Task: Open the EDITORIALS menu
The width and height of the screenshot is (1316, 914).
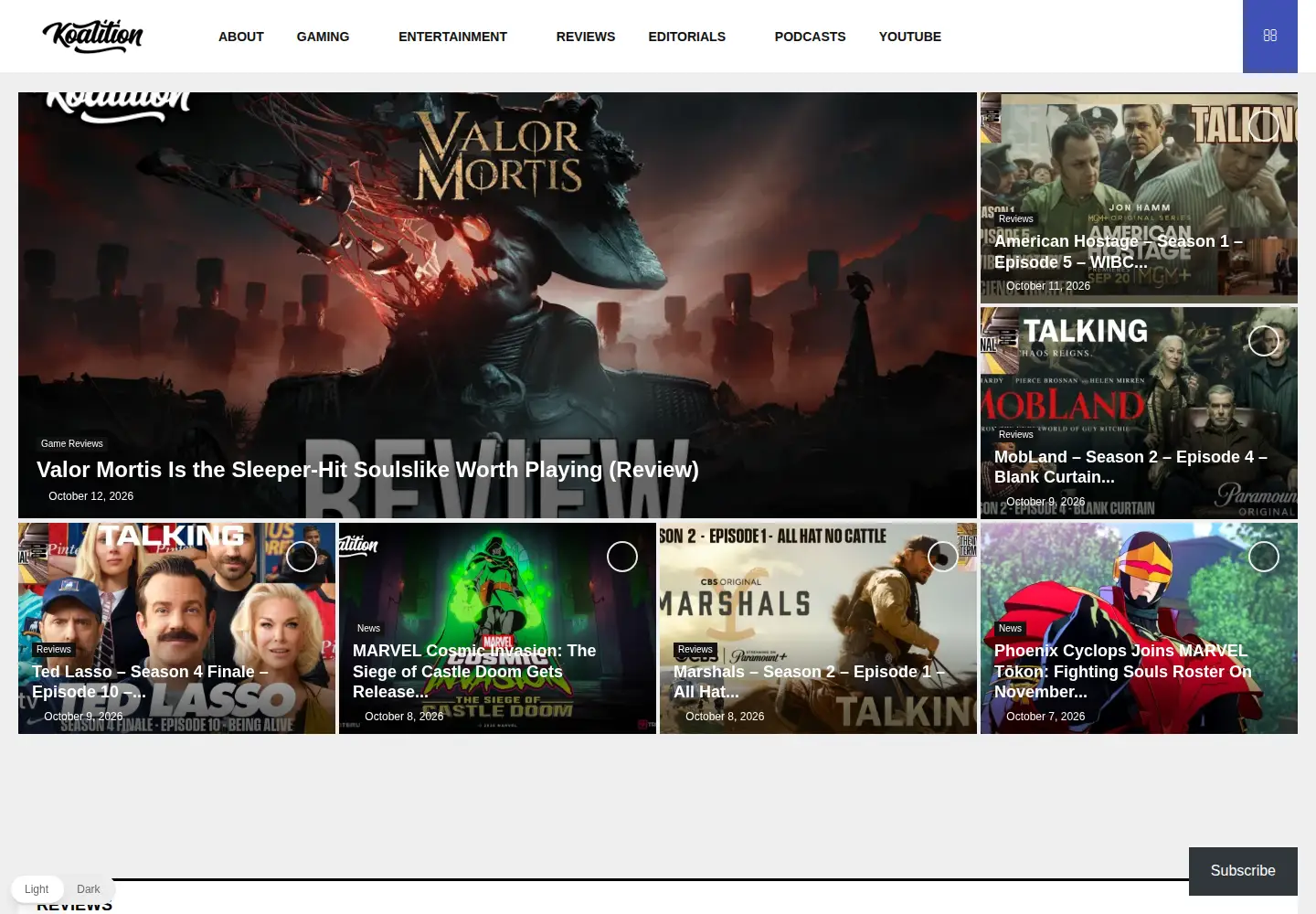Action: coord(687,37)
